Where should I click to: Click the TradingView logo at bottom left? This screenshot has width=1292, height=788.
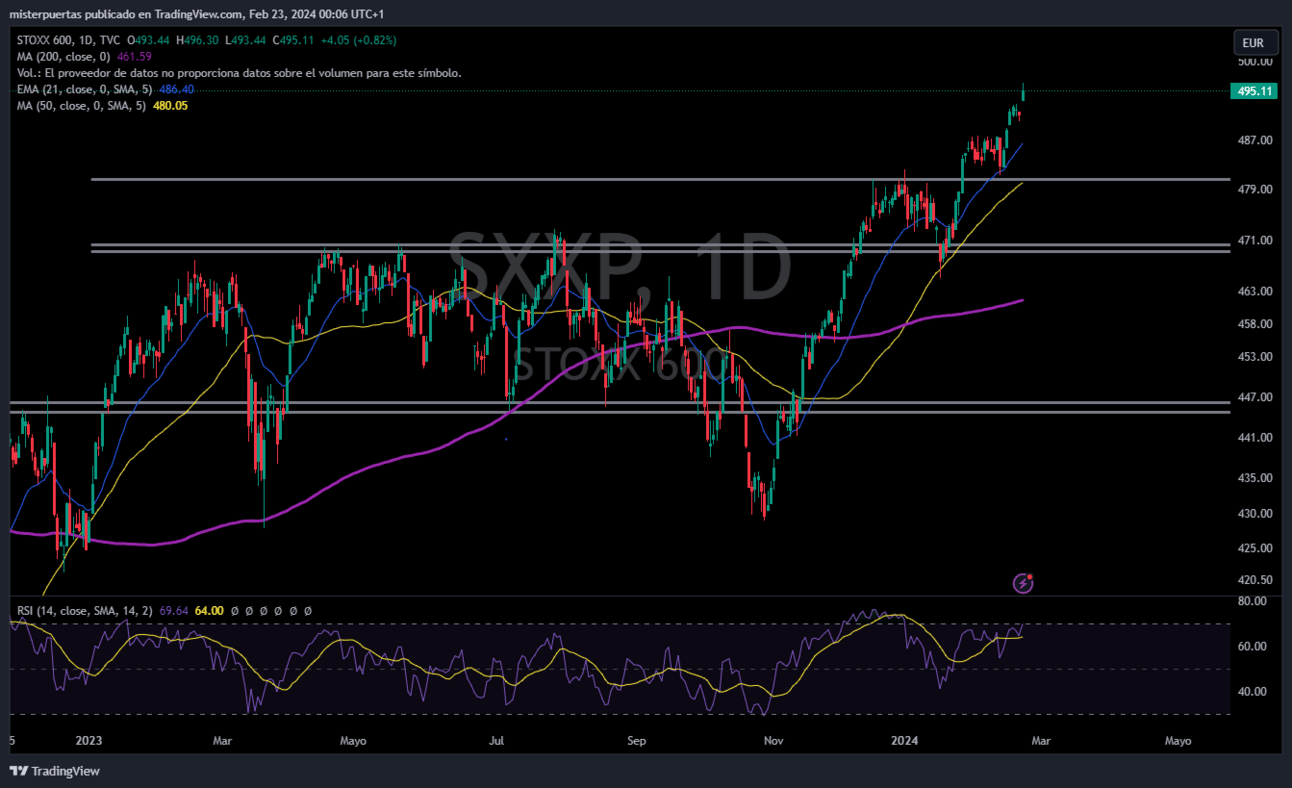click(55, 771)
